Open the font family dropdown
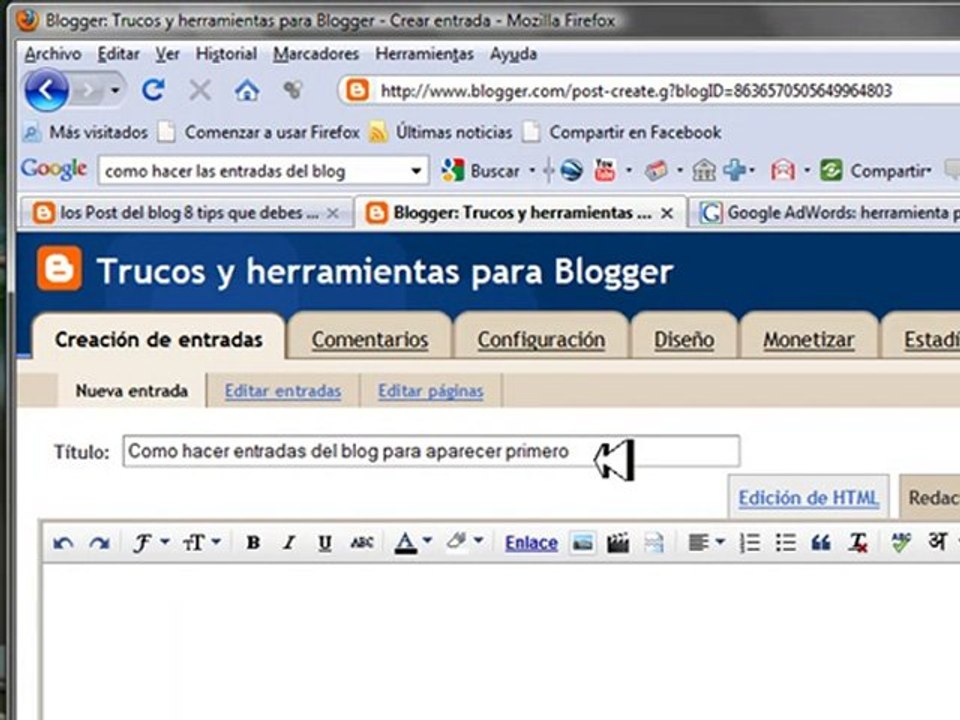This screenshot has width=960, height=720. 151,542
